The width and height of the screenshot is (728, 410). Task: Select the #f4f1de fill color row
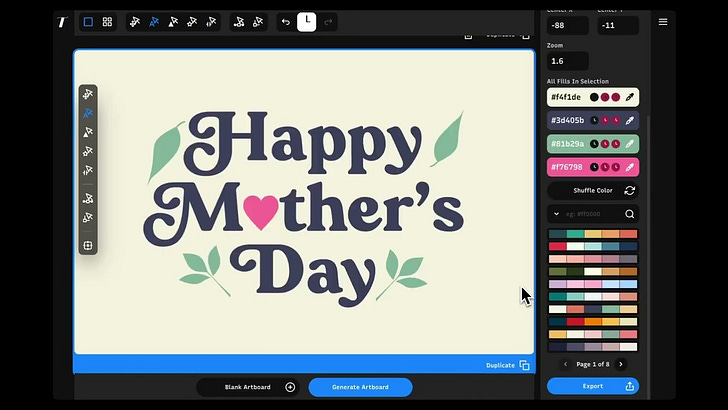tap(593, 97)
